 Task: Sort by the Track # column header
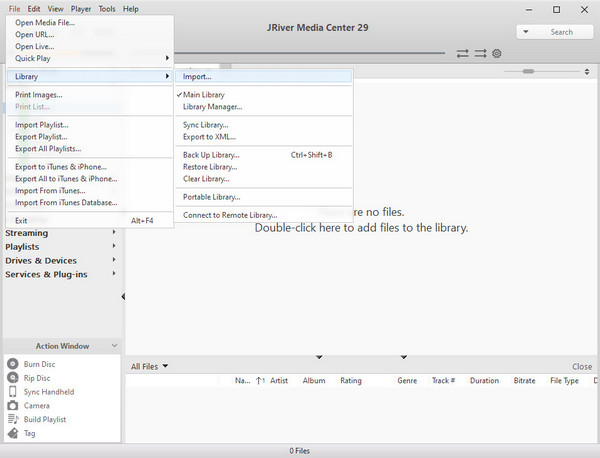443,380
